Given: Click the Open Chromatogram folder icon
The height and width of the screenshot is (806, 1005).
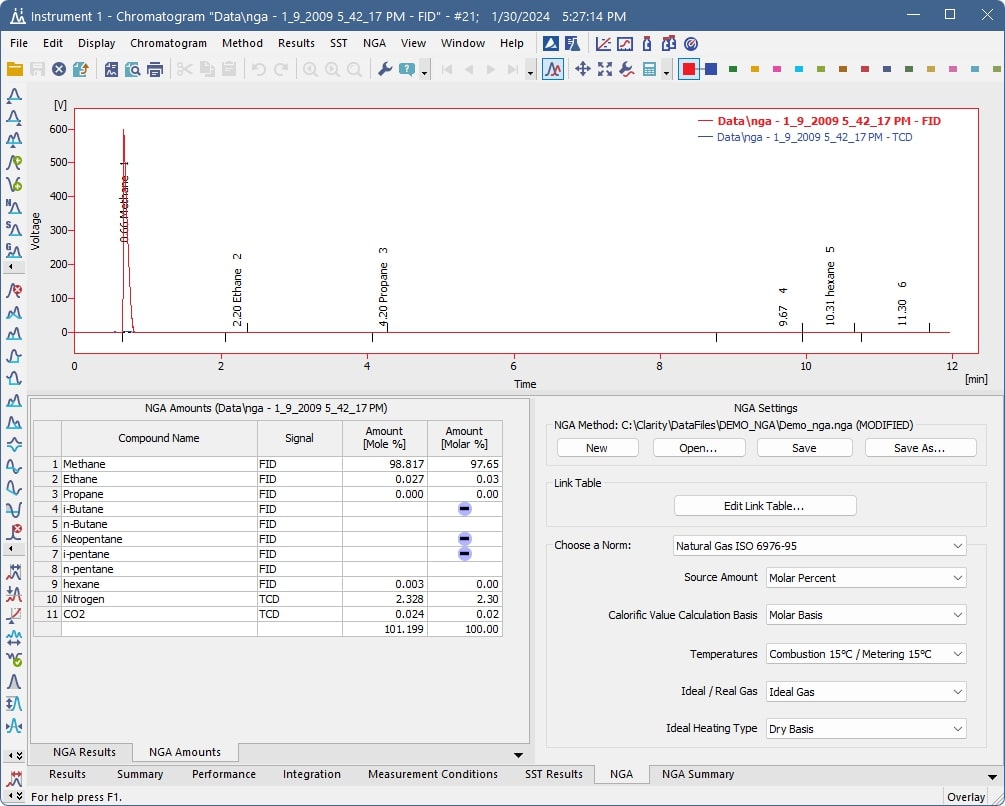Looking at the screenshot, I should 15,70.
